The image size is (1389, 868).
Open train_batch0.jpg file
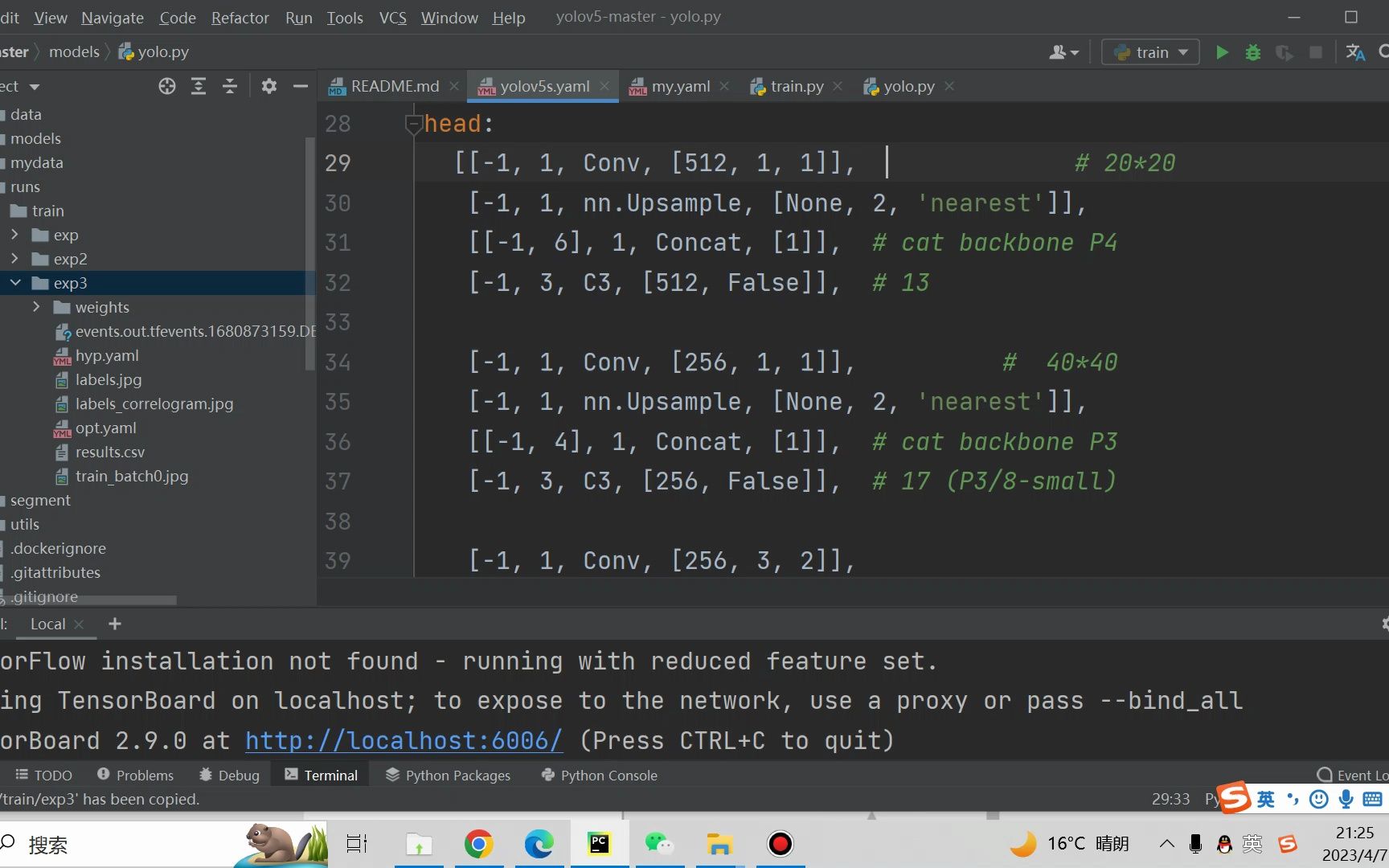tap(132, 476)
